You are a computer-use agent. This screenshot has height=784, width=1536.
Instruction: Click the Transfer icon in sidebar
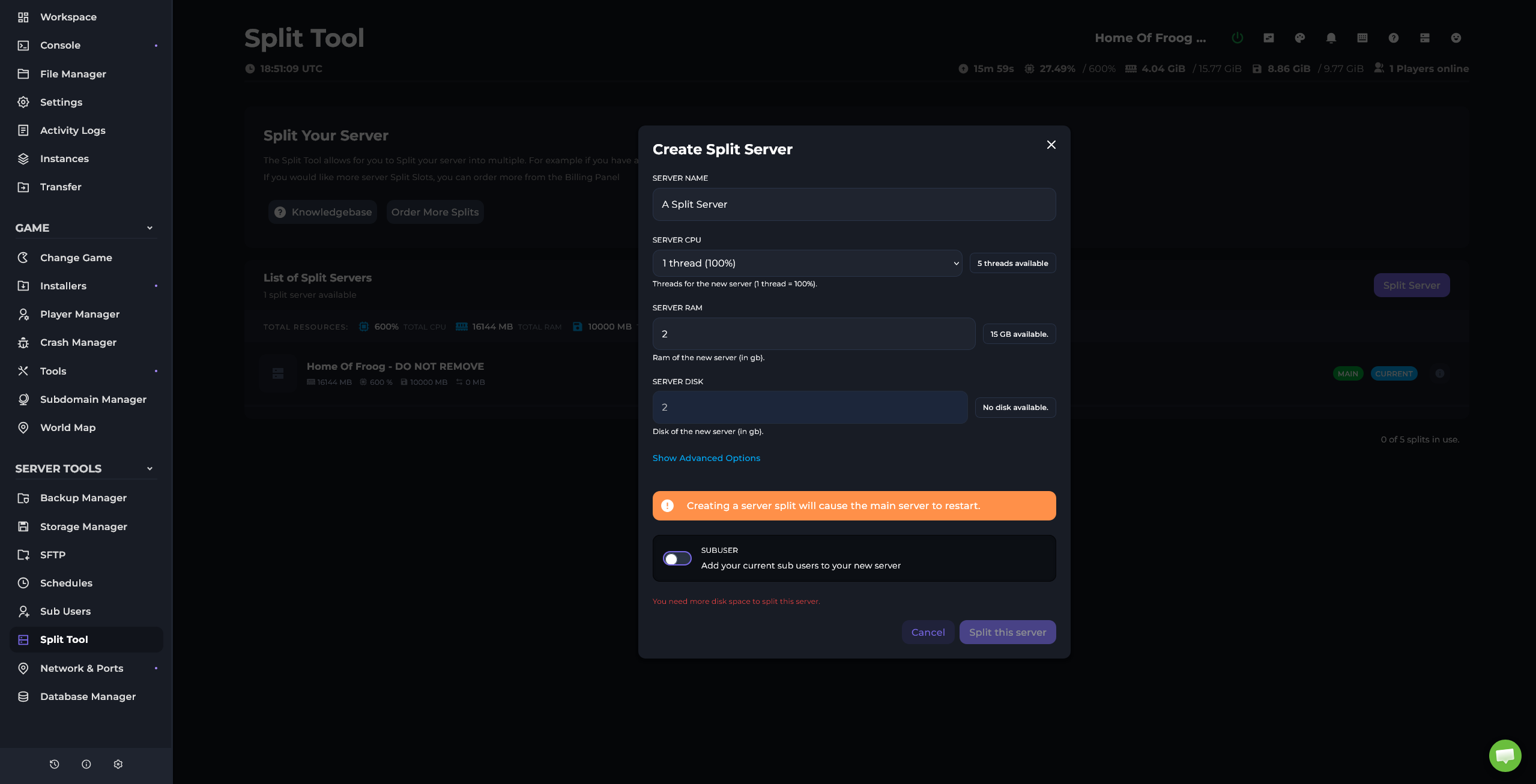tap(23, 187)
